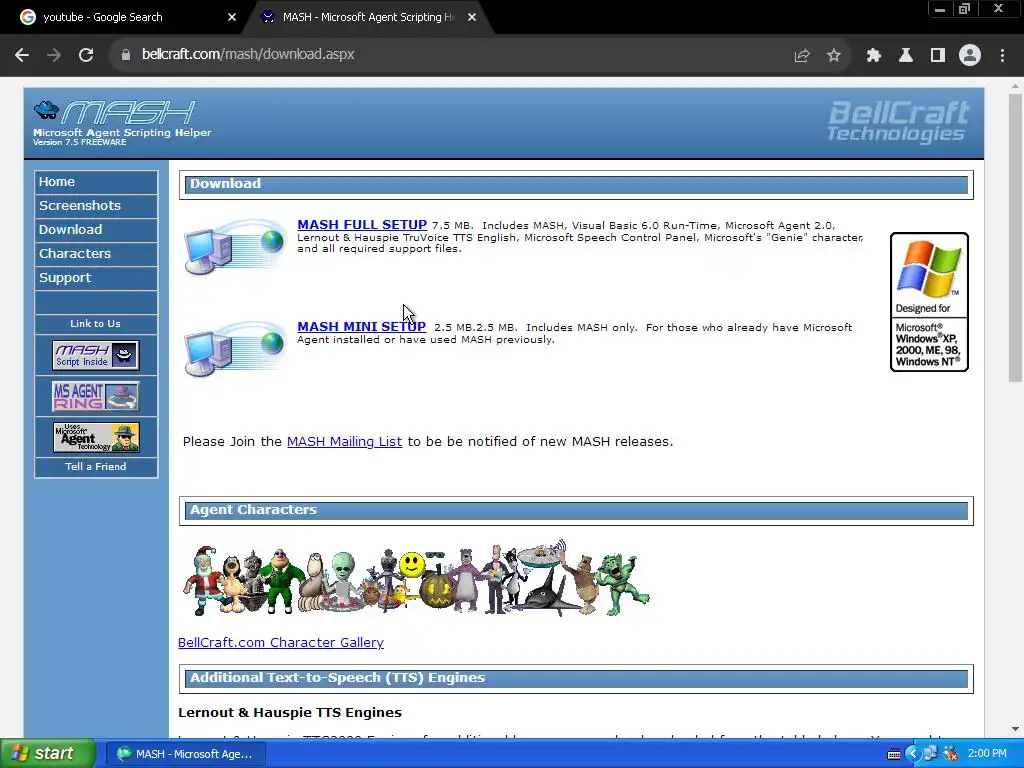Share this page icon in address bar

click(802, 56)
